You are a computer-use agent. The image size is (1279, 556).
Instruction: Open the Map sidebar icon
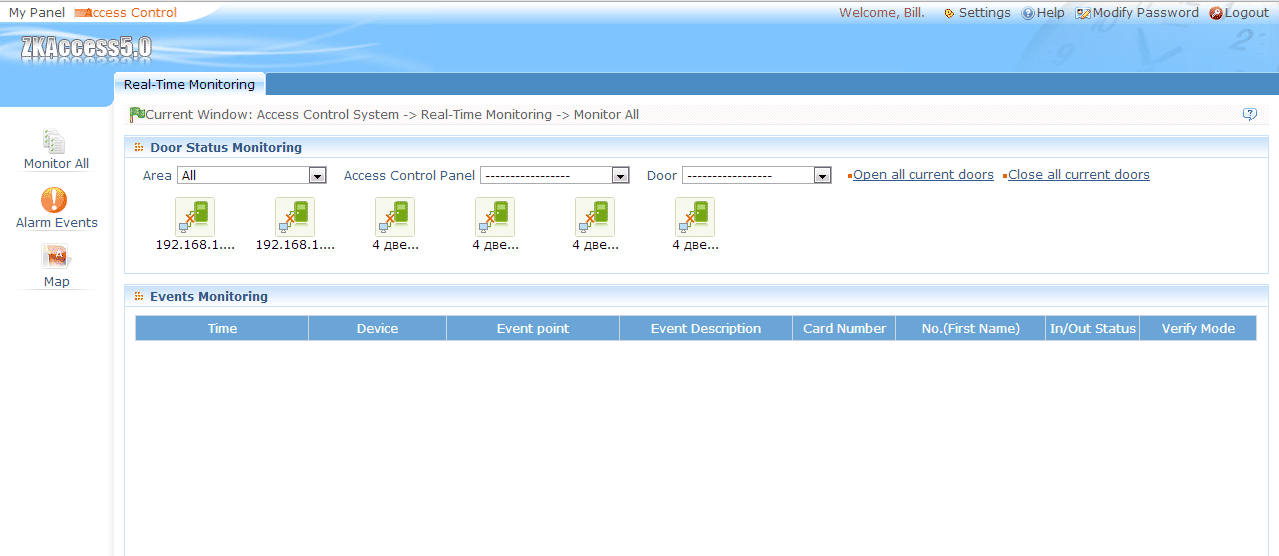(56, 259)
